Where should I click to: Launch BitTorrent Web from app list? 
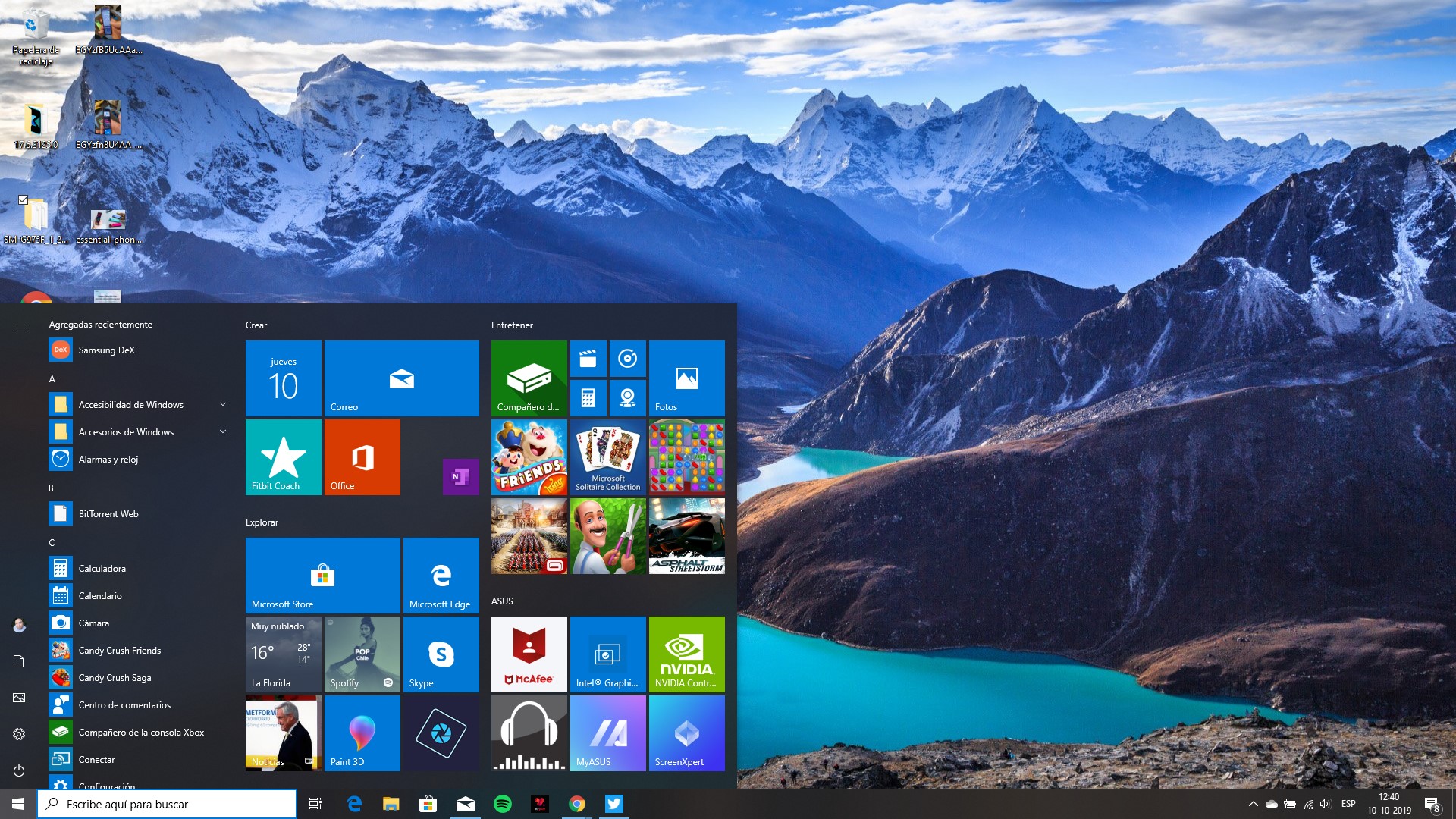point(138,514)
